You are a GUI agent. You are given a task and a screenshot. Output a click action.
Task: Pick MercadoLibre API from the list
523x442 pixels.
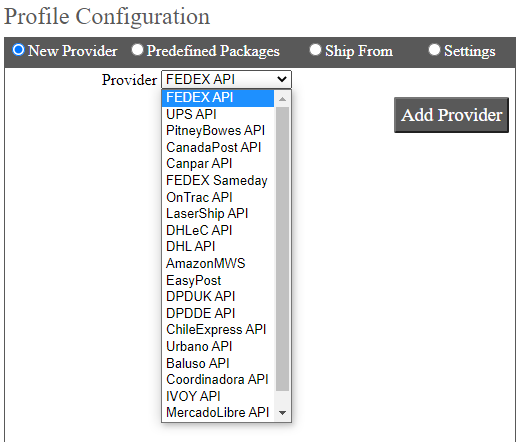[x=218, y=412]
